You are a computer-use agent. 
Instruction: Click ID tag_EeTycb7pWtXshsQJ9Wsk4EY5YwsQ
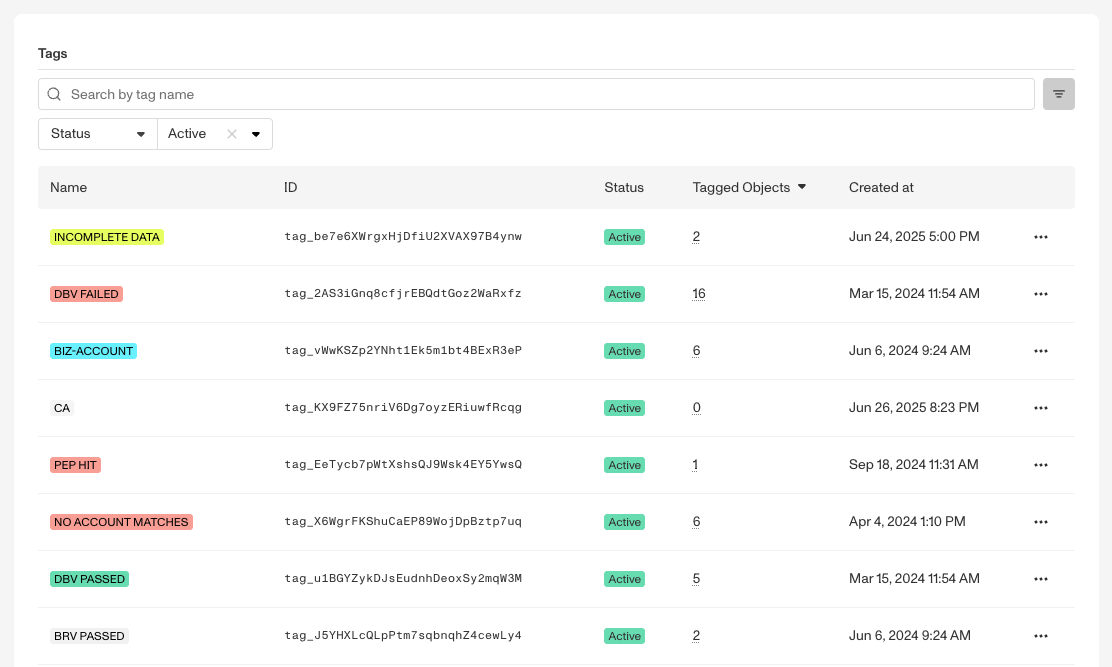click(x=403, y=465)
